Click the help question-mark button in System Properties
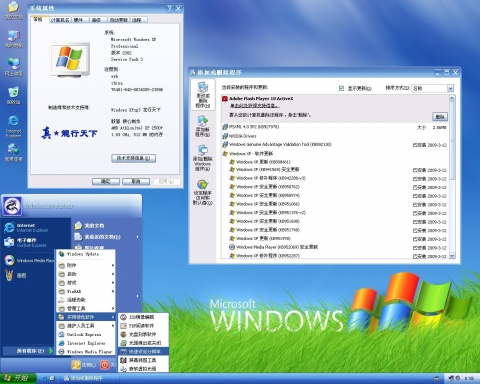 click(170, 9)
